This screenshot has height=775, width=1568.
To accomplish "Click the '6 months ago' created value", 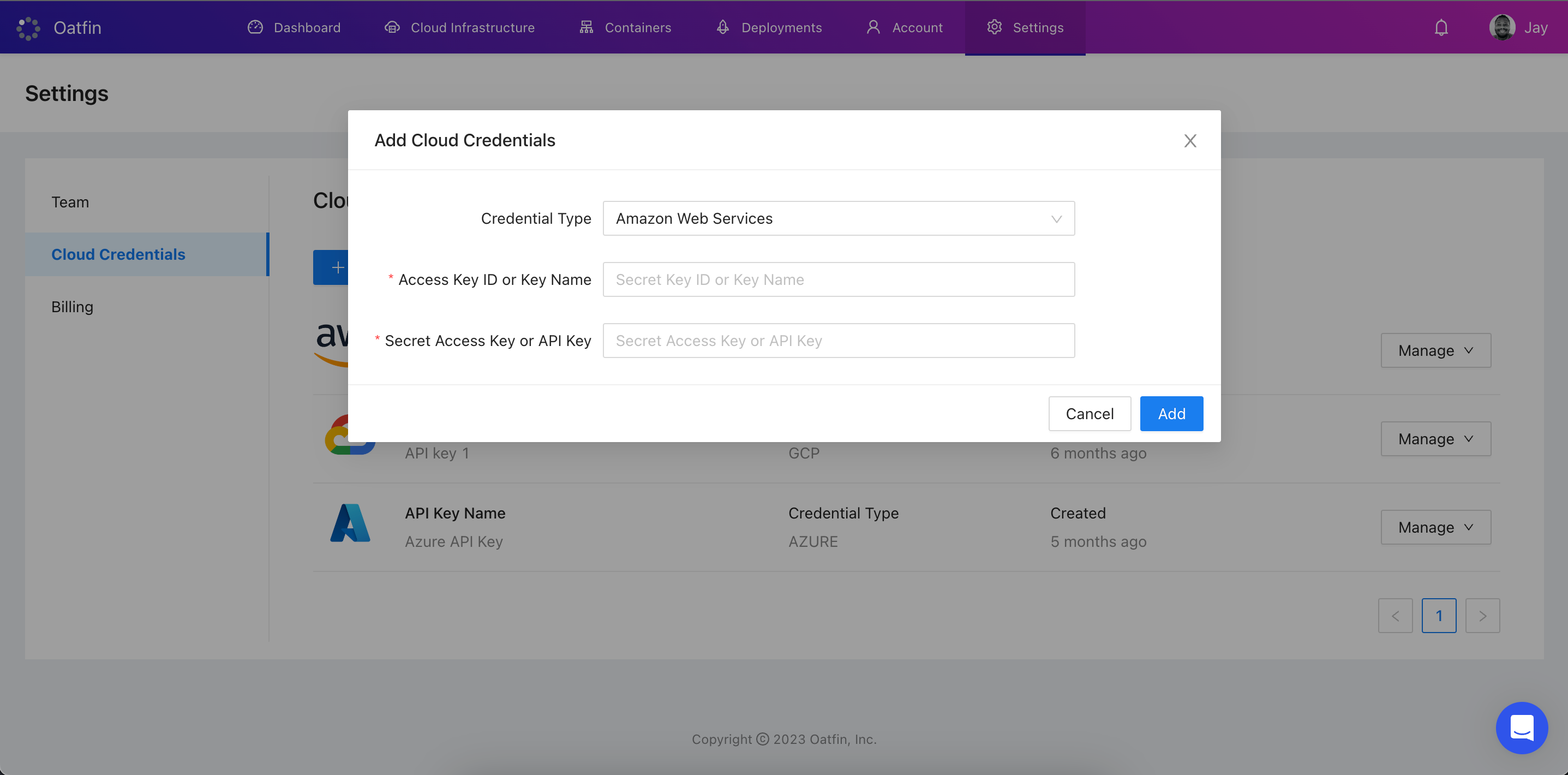I will 1098,453.
